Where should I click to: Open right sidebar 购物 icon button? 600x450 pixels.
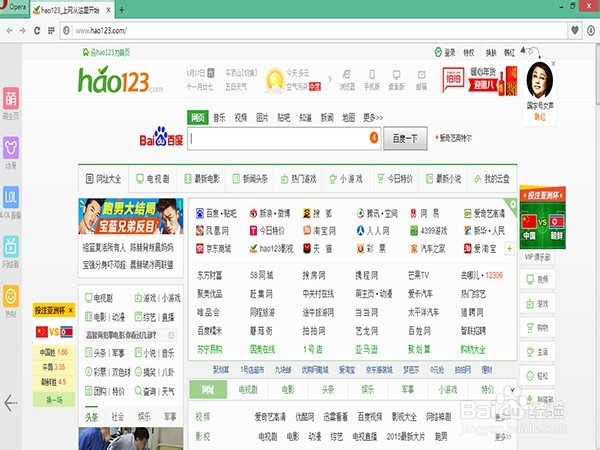click(x=537, y=328)
